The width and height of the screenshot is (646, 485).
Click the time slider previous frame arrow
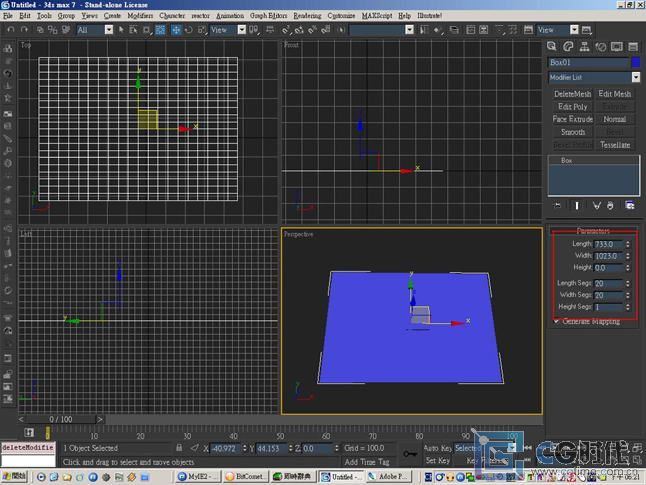click(21, 419)
